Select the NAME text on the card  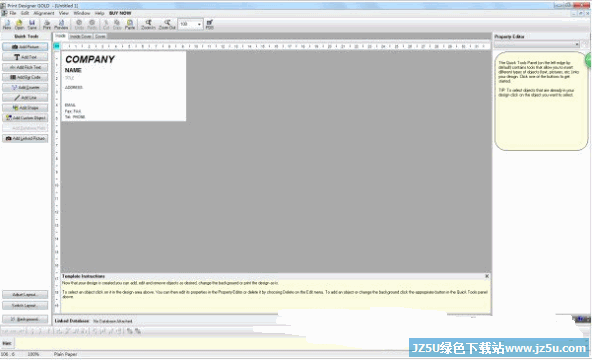(73, 70)
